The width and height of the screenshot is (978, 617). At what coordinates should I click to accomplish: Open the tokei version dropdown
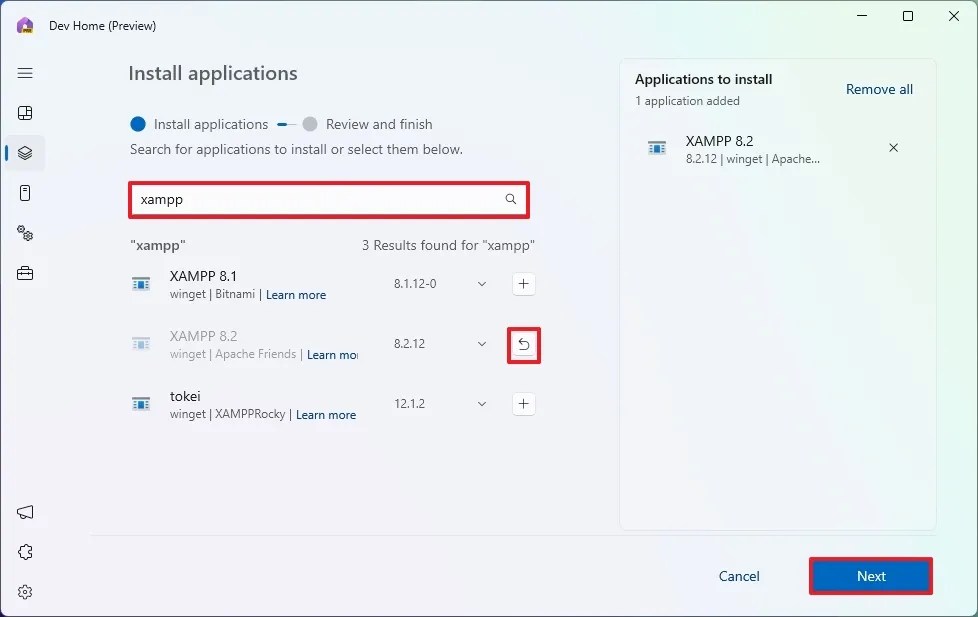pyautogui.click(x=481, y=404)
